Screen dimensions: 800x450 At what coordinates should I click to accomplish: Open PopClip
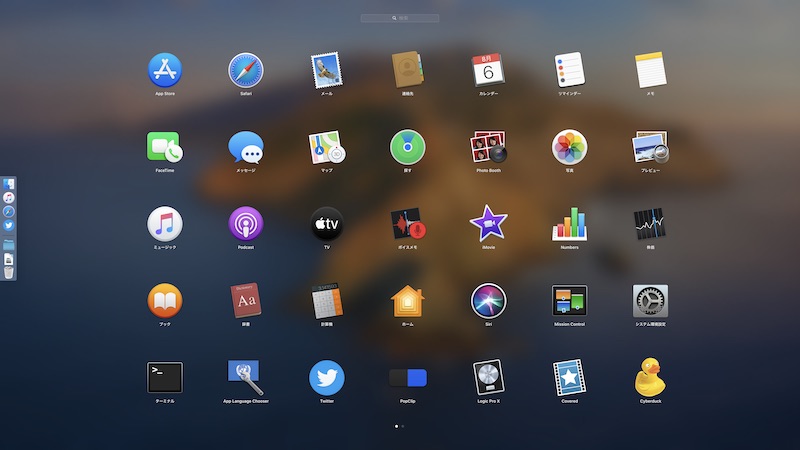(408, 378)
